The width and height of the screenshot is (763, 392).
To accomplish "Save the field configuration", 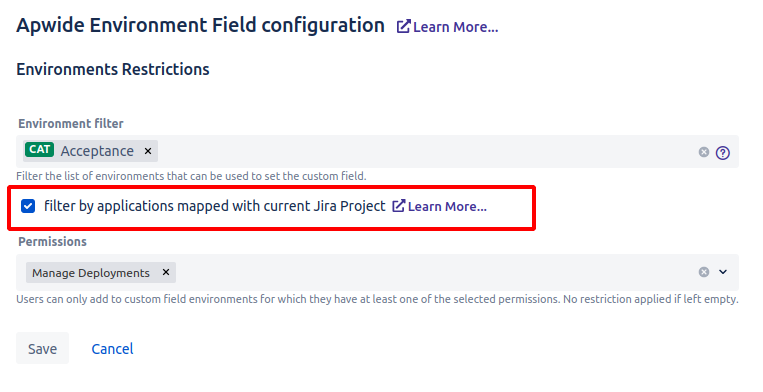I will pyautogui.click(x=42, y=348).
